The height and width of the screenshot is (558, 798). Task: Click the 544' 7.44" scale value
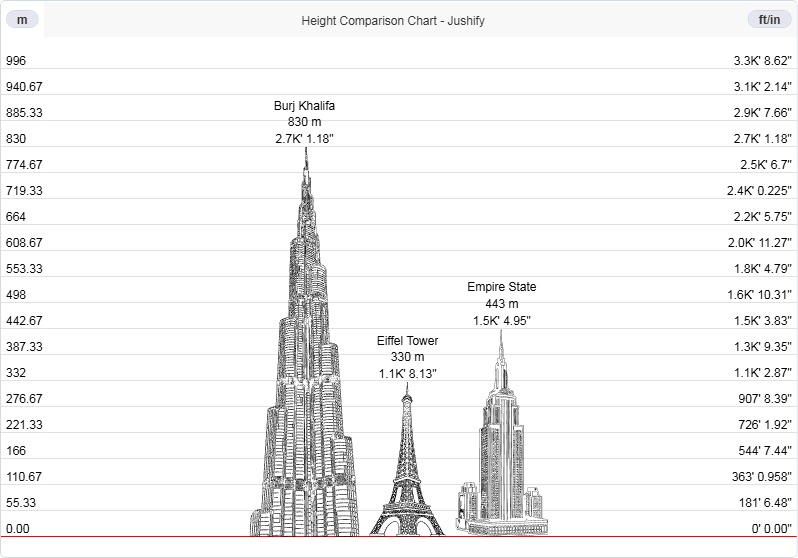coord(765,451)
